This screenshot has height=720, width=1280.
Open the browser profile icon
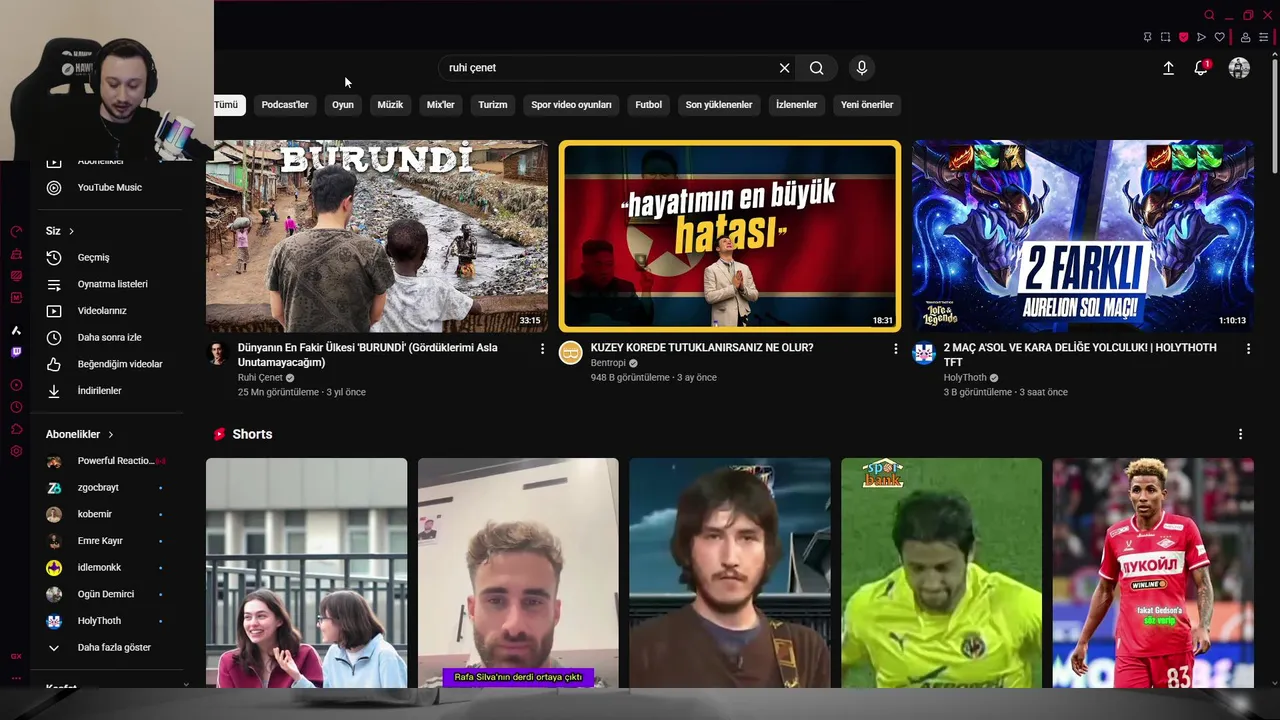[x=1245, y=37]
